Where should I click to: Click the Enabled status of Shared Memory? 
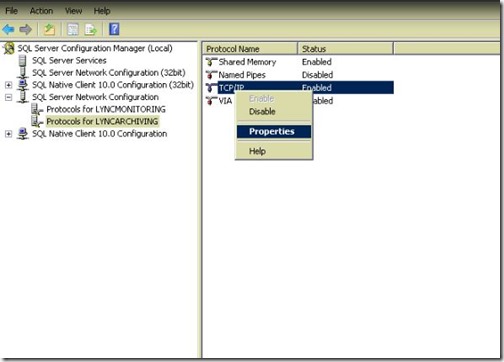317,62
